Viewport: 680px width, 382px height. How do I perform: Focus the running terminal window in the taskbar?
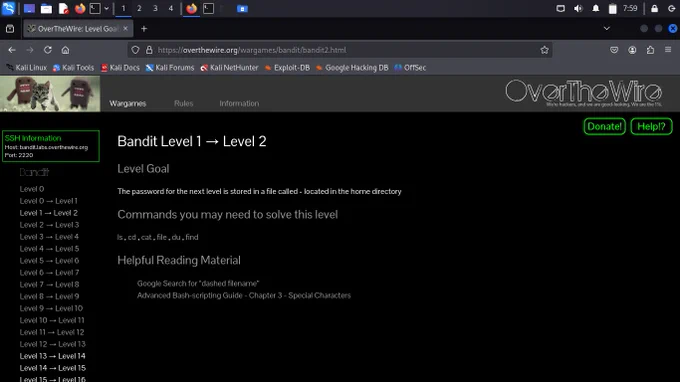(208, 9)
